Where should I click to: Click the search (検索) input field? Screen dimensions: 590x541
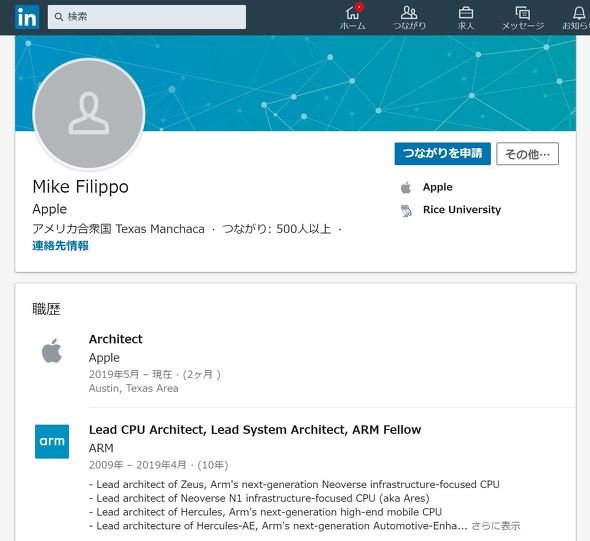tap(147, 17)
